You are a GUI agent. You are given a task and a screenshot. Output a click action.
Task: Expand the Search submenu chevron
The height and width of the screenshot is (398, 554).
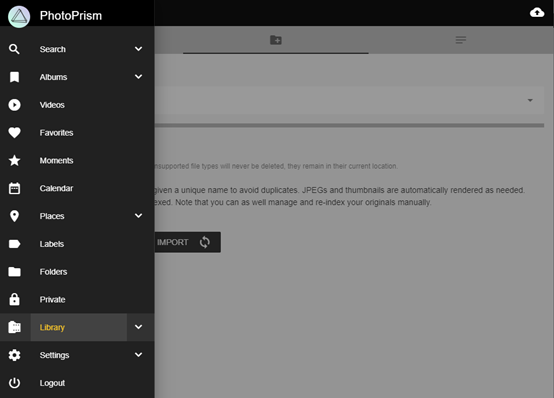(x=138, y=49)
